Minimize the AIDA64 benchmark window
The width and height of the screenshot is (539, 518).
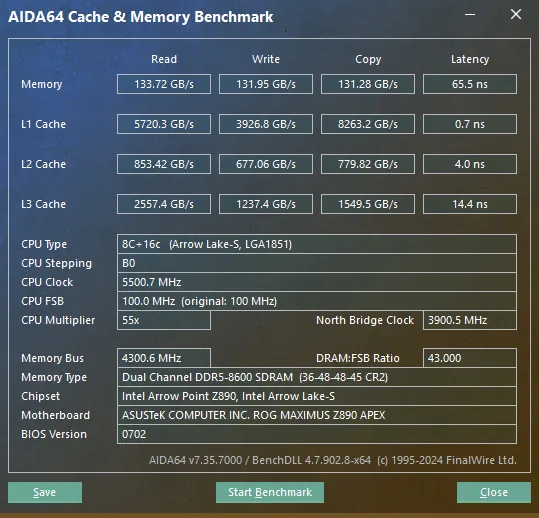470,14
